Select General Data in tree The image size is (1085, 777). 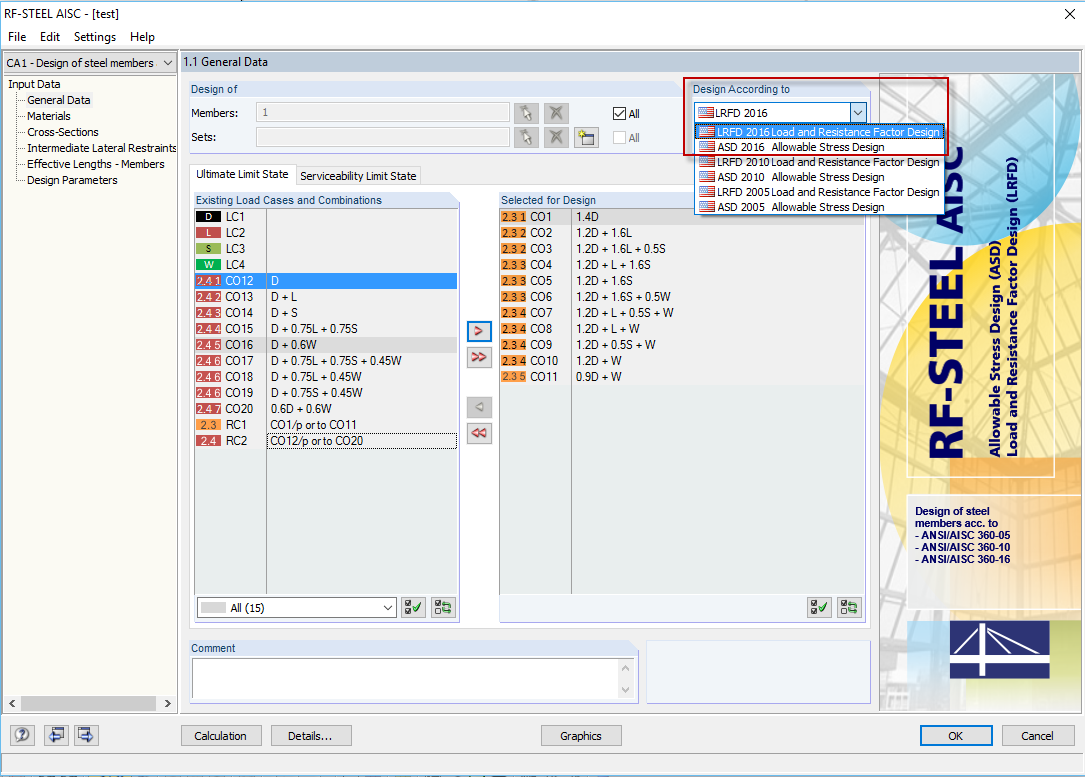coord(59,100)
